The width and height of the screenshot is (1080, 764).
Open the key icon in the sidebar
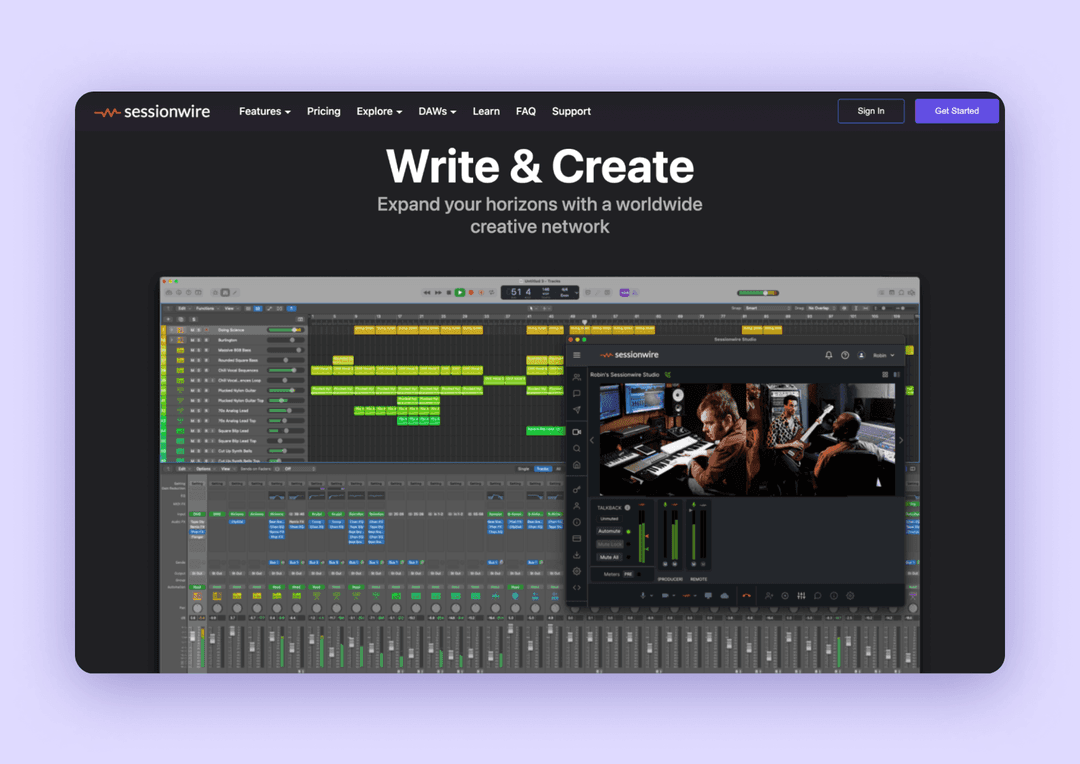coord(577,490)
